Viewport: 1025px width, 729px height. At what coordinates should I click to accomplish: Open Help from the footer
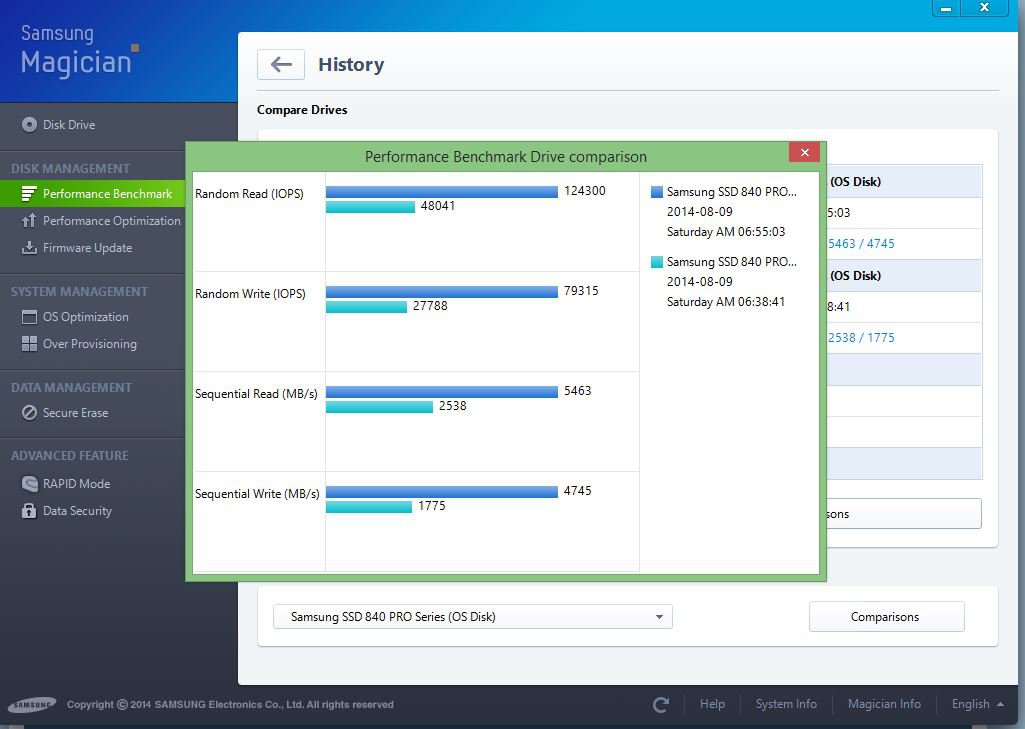[x=712, y=704]
